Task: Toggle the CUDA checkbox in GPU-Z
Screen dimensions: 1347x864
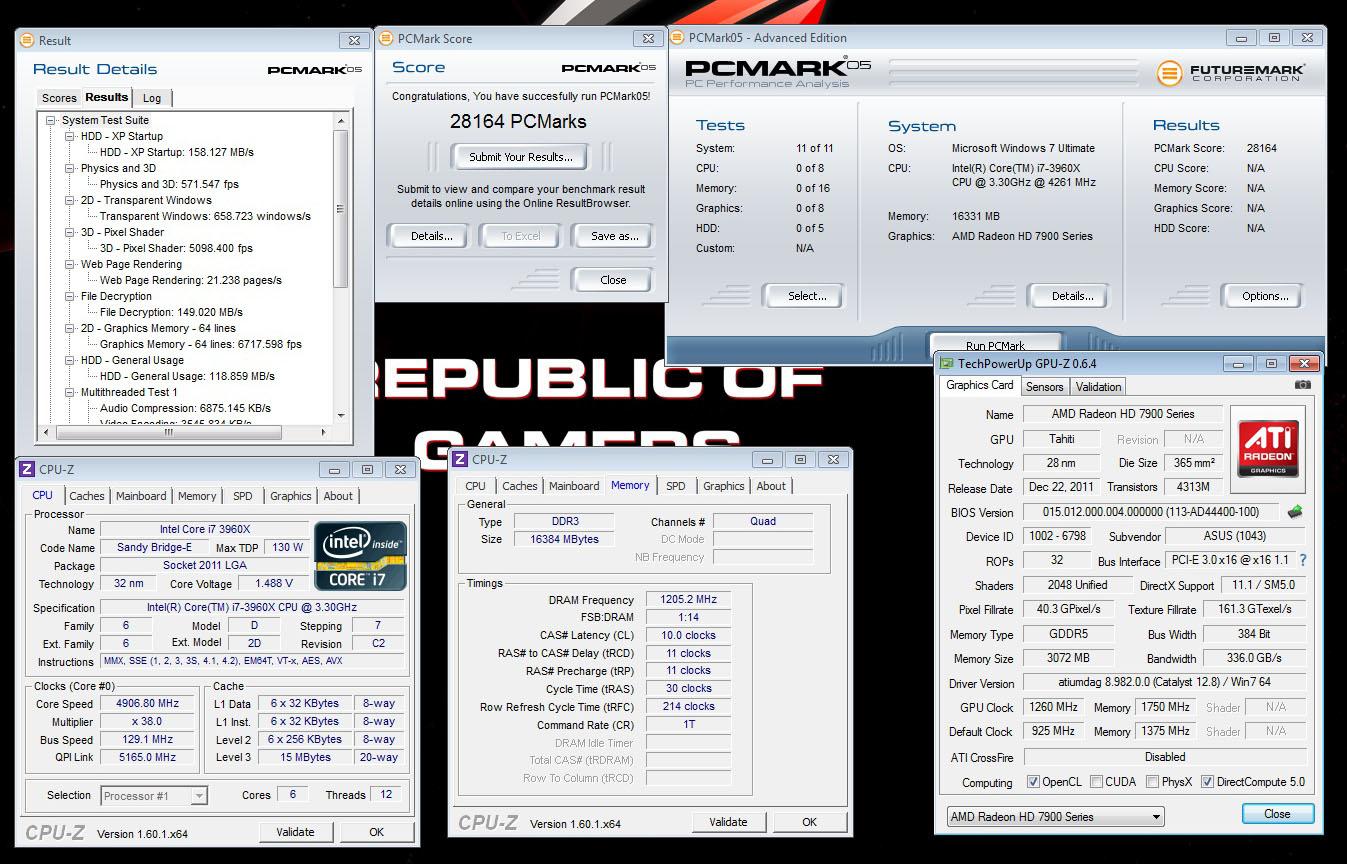Action: pyautogui.click(x=1097, y=782)
